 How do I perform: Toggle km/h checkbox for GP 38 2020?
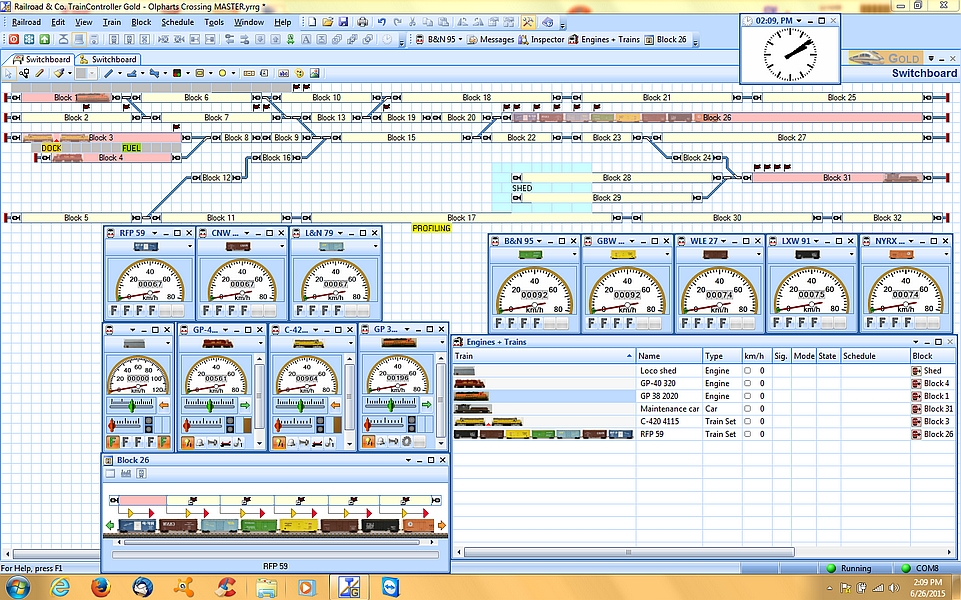coord(747,396)
